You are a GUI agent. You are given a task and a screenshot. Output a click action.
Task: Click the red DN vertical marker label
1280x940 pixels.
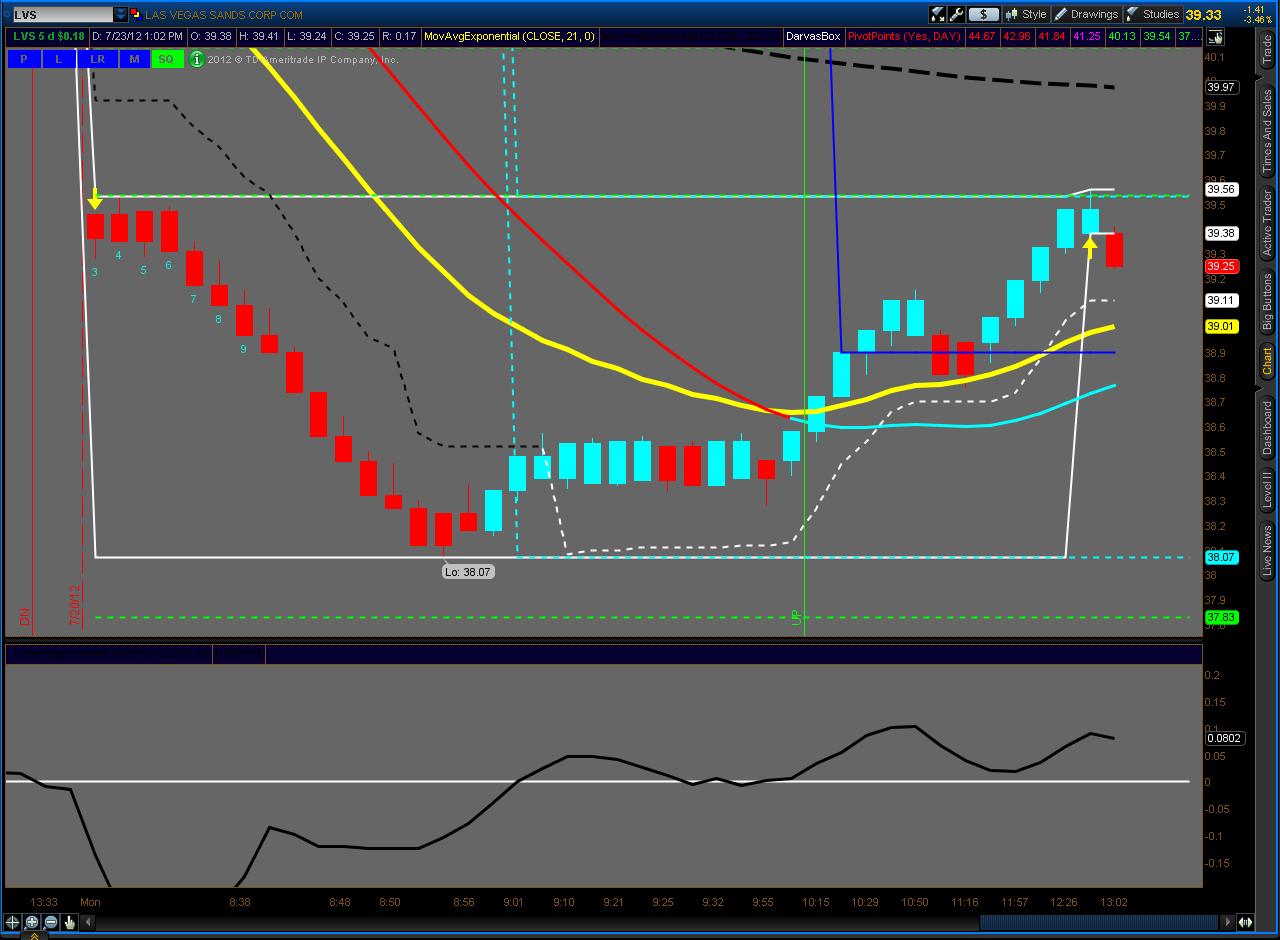coord(25,618)
